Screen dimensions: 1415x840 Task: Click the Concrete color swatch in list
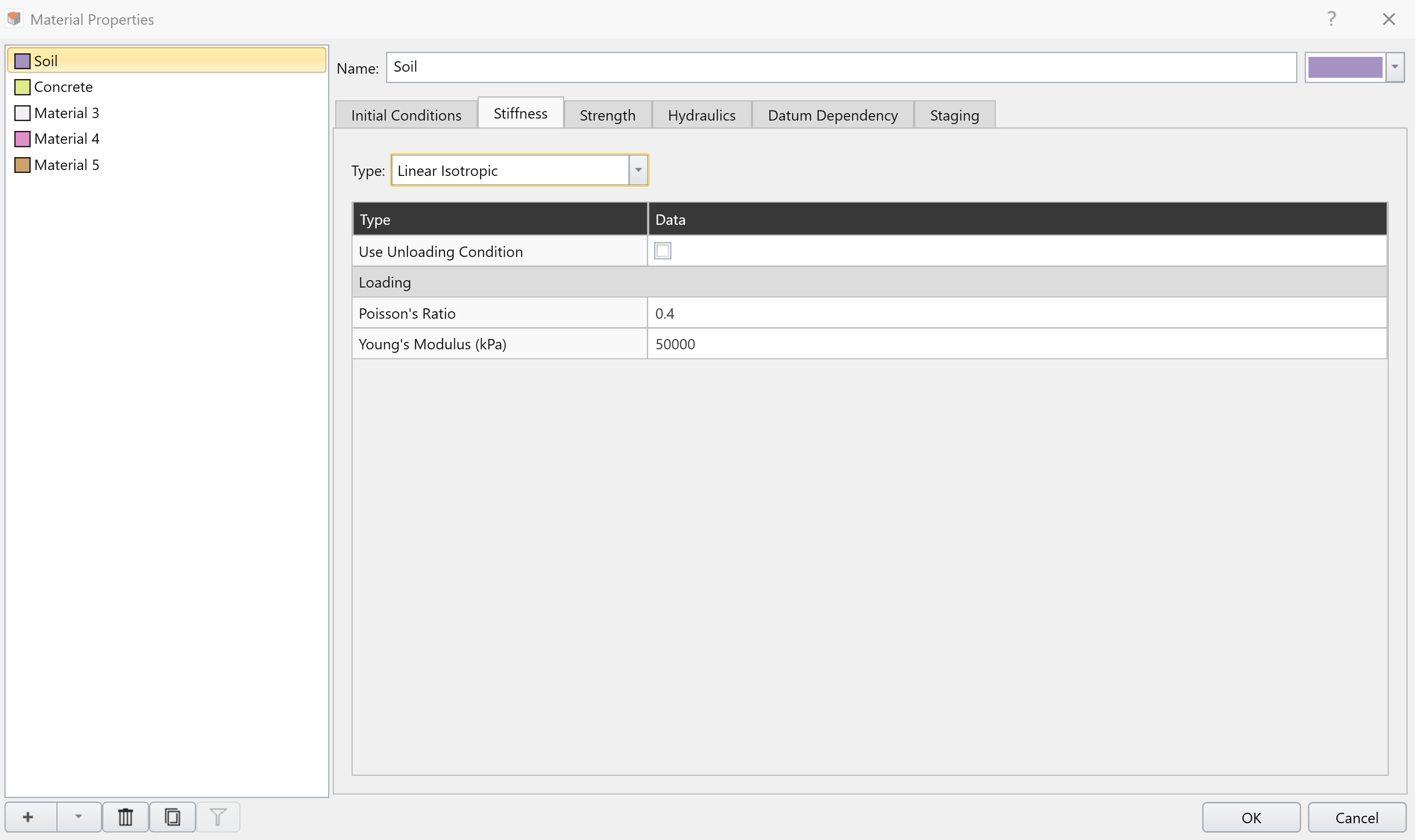point(22,87)
